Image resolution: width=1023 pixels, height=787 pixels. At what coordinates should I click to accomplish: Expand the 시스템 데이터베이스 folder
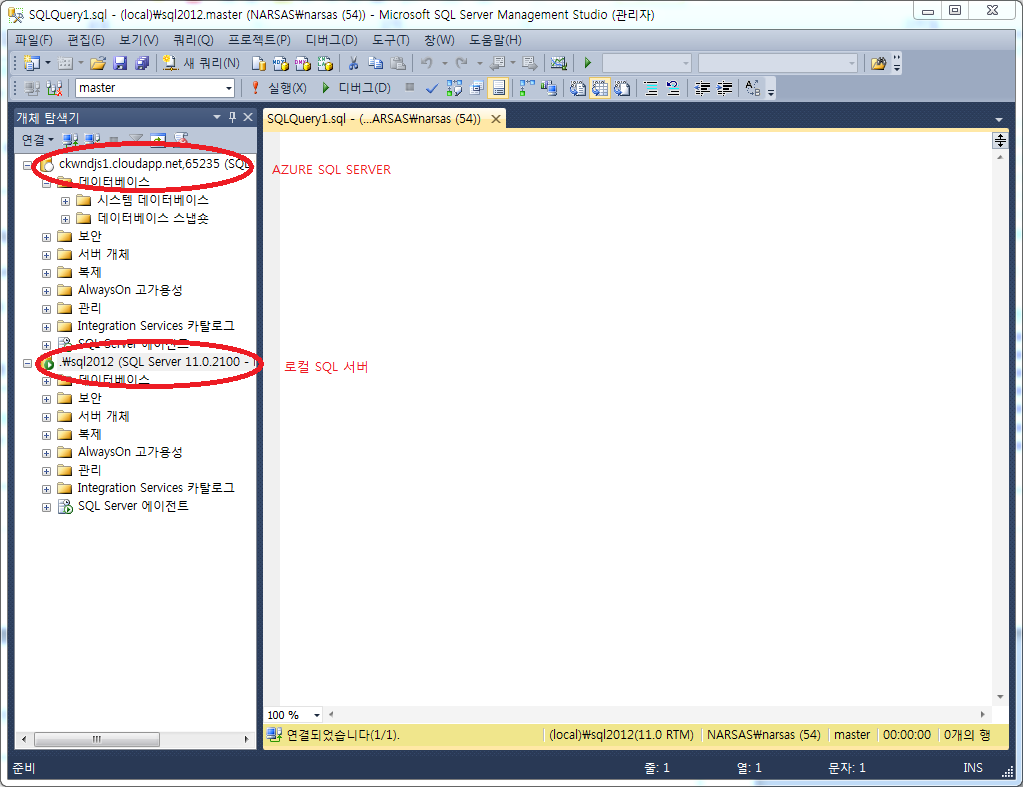tap(65, 201)
